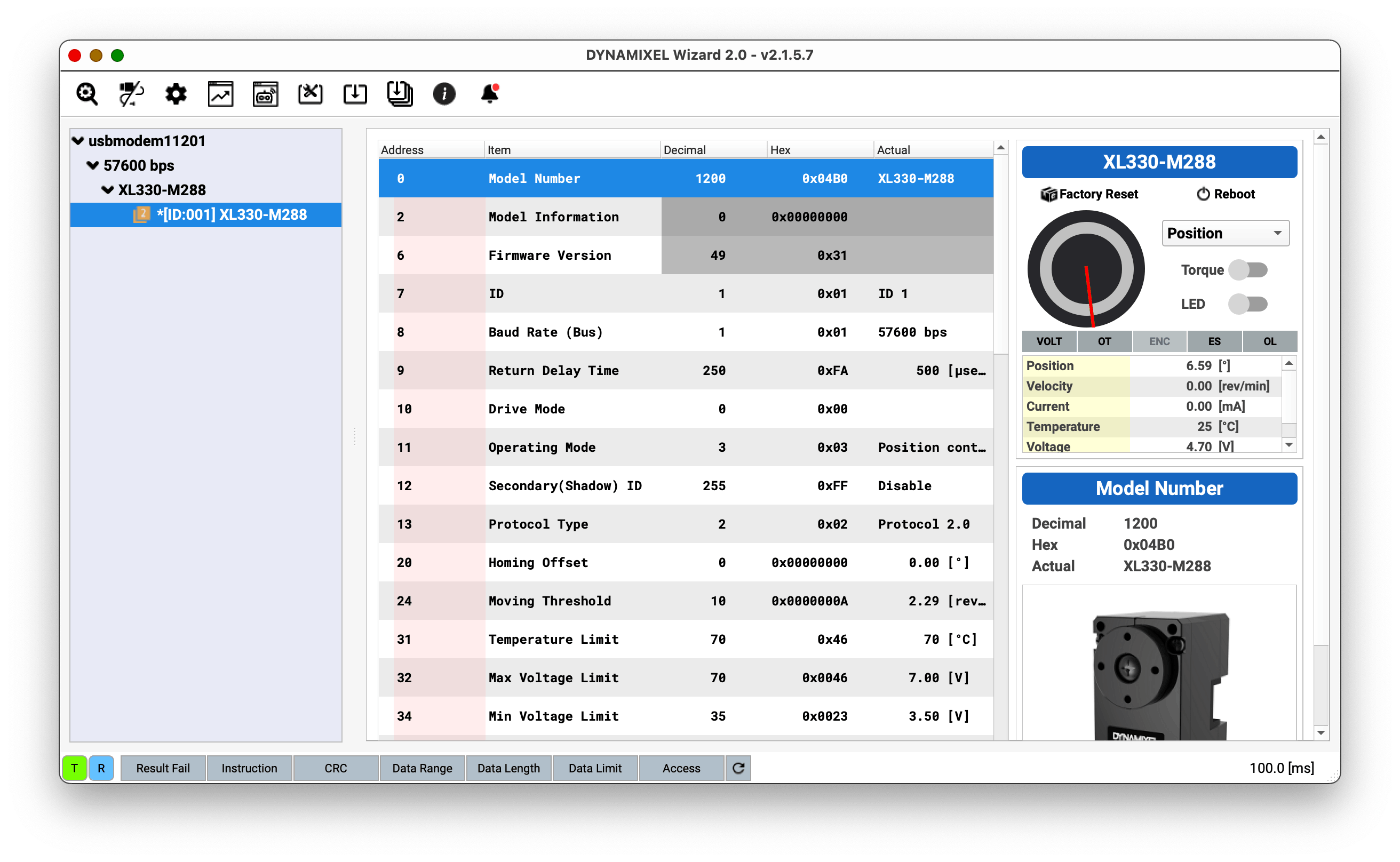Image resolution: width=1400 pixels, height=862 pixels.
Task: Click the Instruction status cell
Action: tap(250, 768)
